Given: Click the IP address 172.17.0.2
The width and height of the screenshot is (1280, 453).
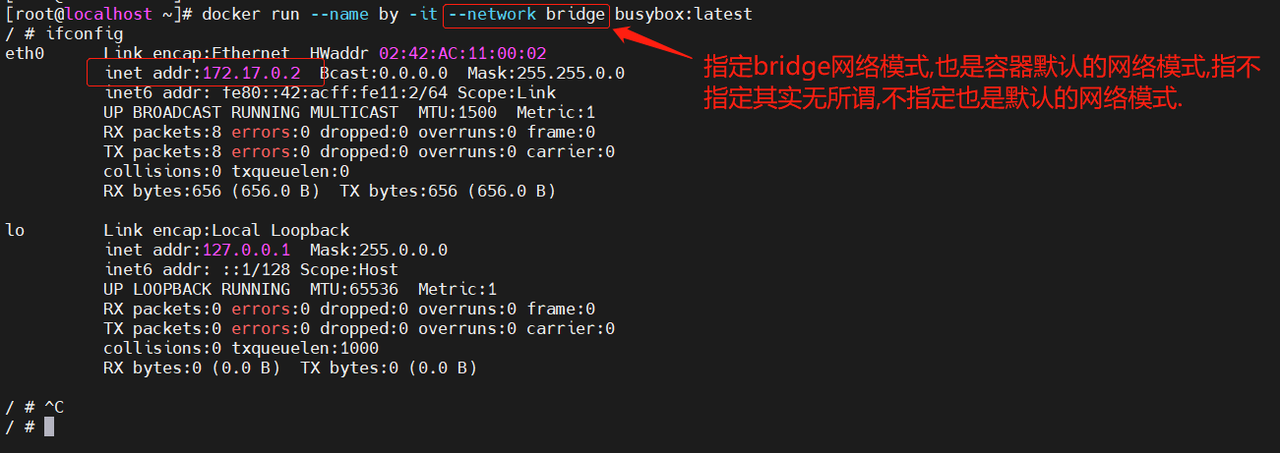Looking at the screenshot, I should (251, 73).
